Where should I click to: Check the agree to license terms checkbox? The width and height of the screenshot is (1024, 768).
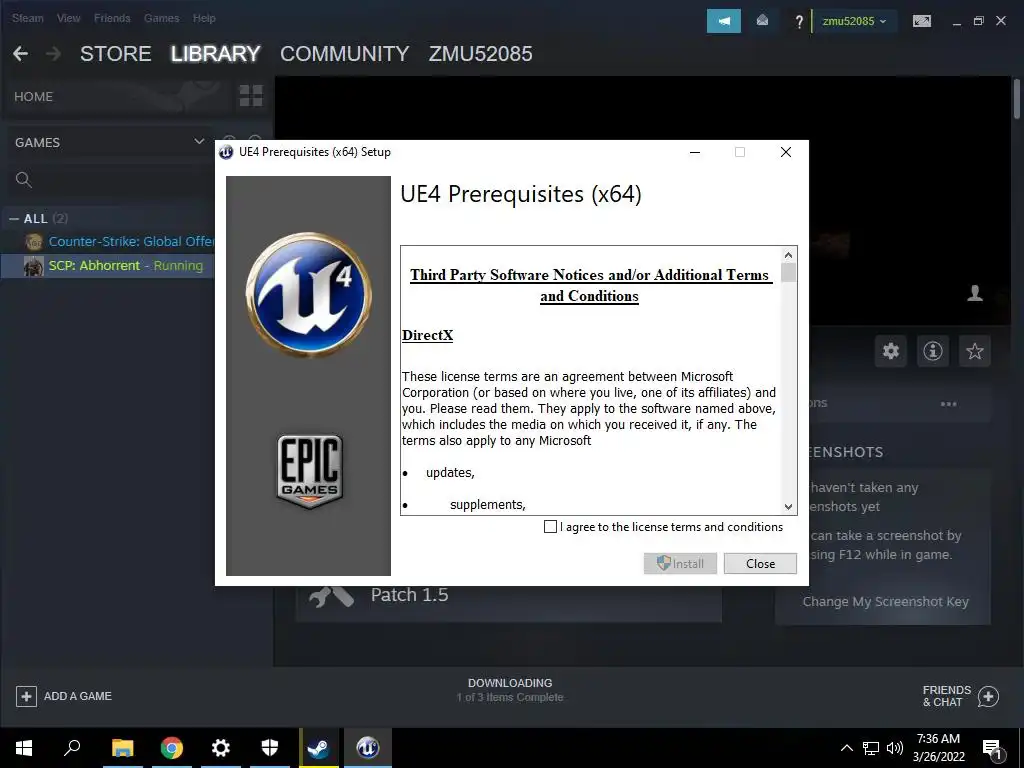tap(551, 526)
